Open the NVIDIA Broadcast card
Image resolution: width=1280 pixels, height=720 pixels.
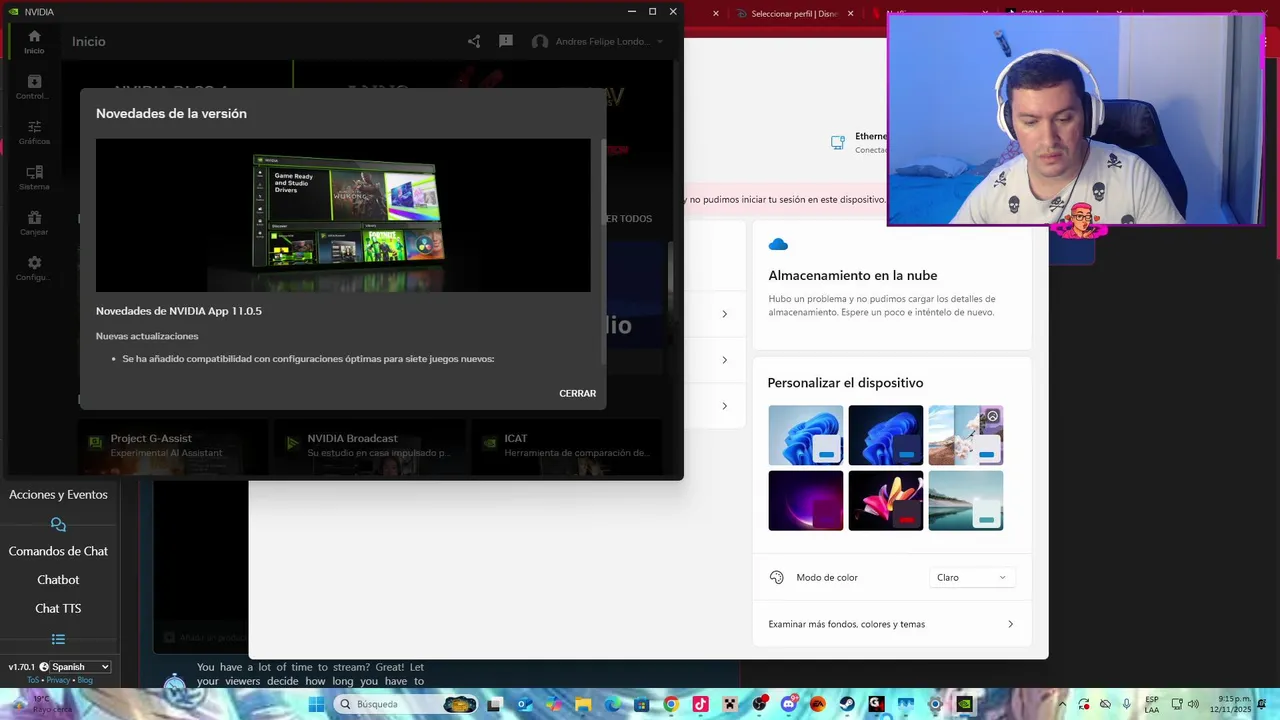[x=370, y=445]
